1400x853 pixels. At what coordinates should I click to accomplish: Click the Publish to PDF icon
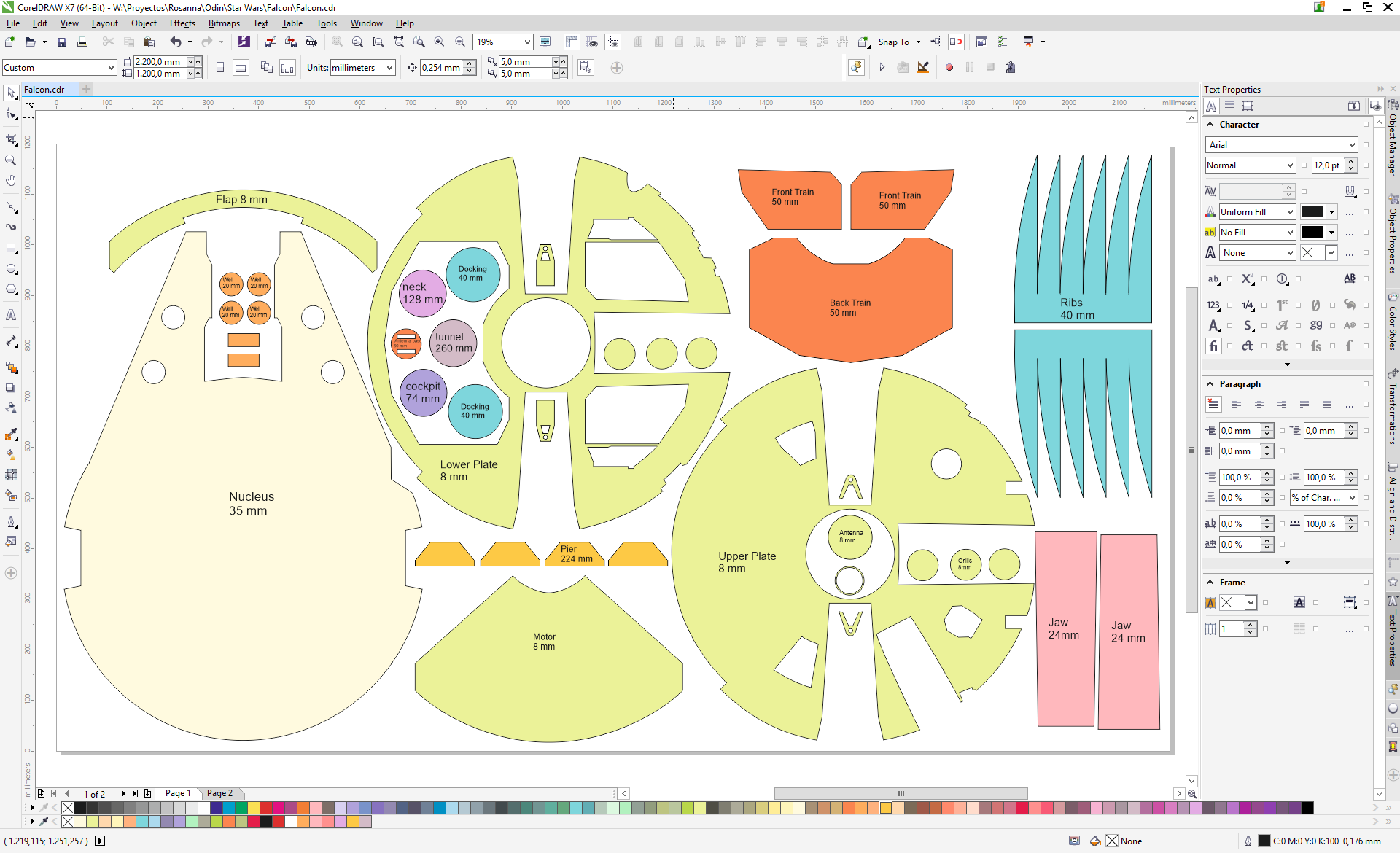311,42
